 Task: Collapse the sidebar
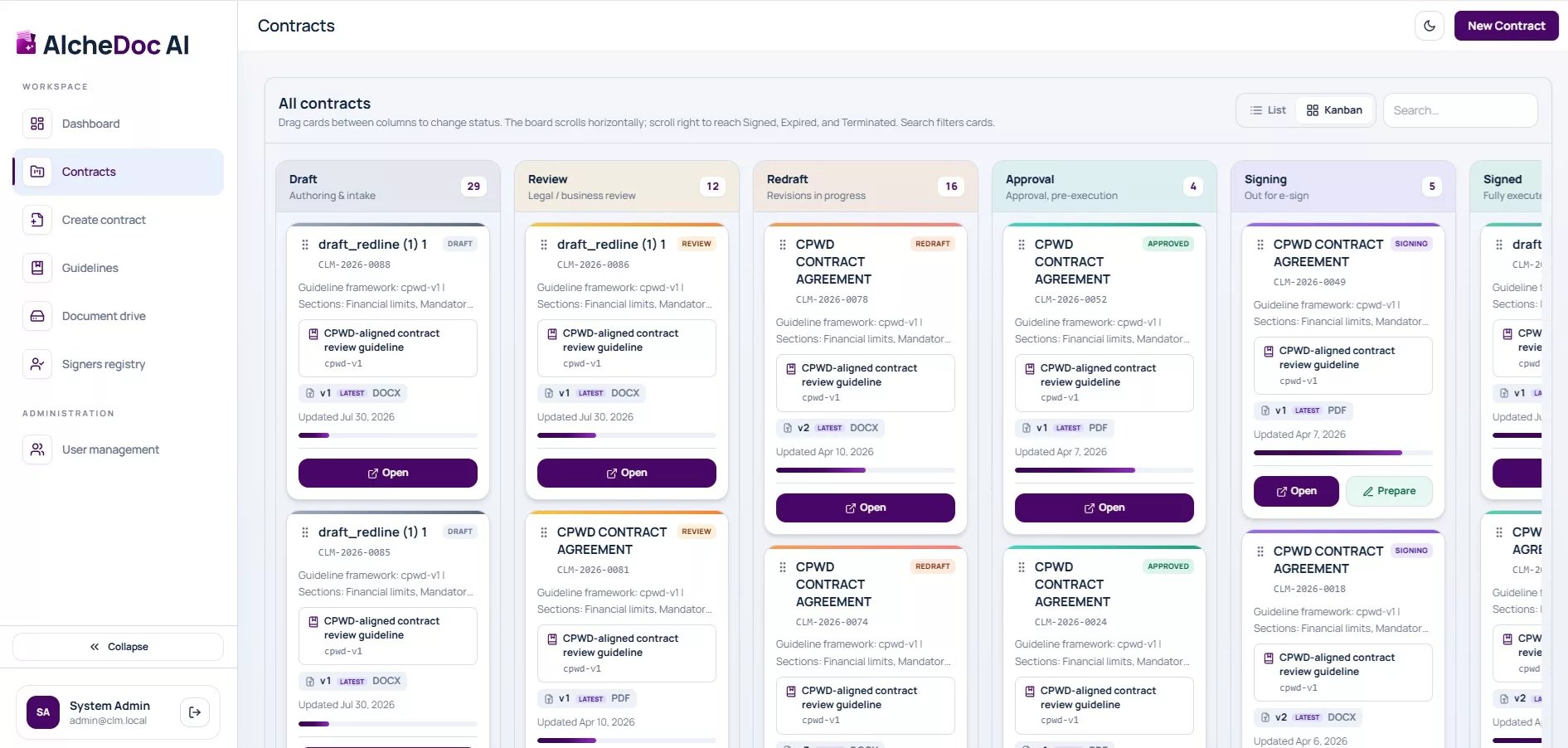coord(119,647)
